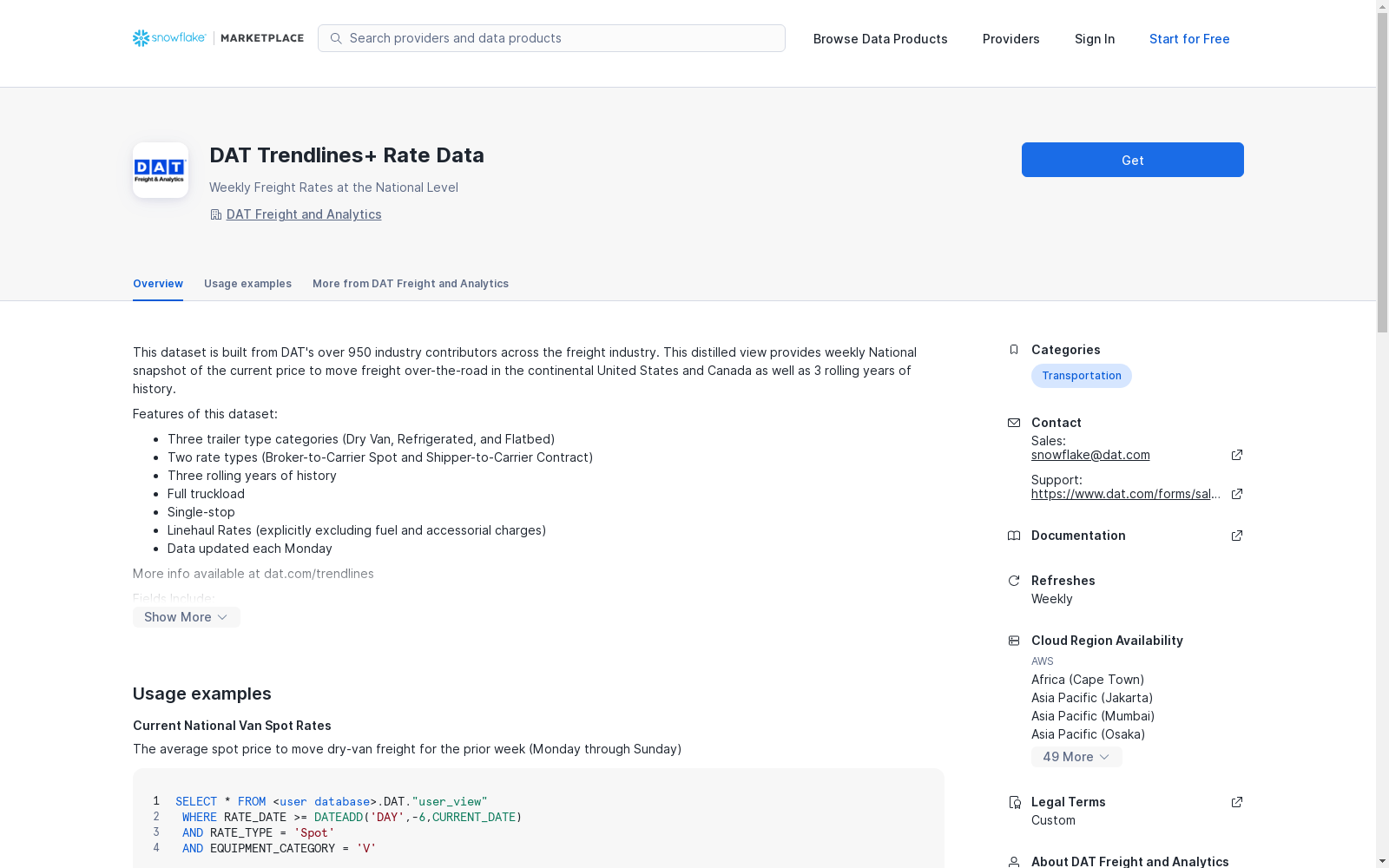This screenshot has width=1389, height=868.
Task: Click the provider building icon
Action: click(216, 214)
